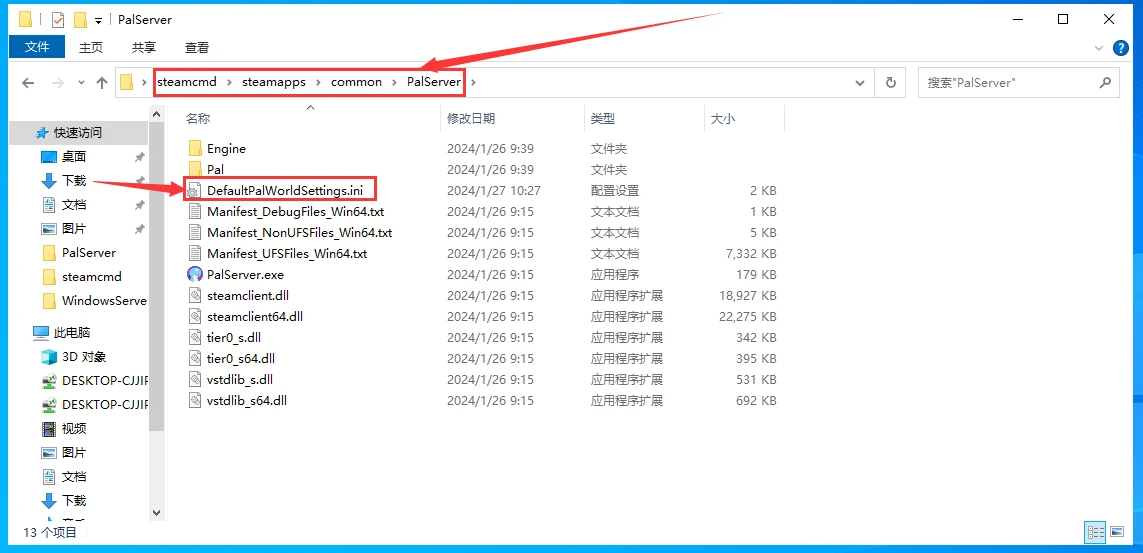Click the Forward navigation arrow
Screen dimensions: 1143x553
click(58, 83)
